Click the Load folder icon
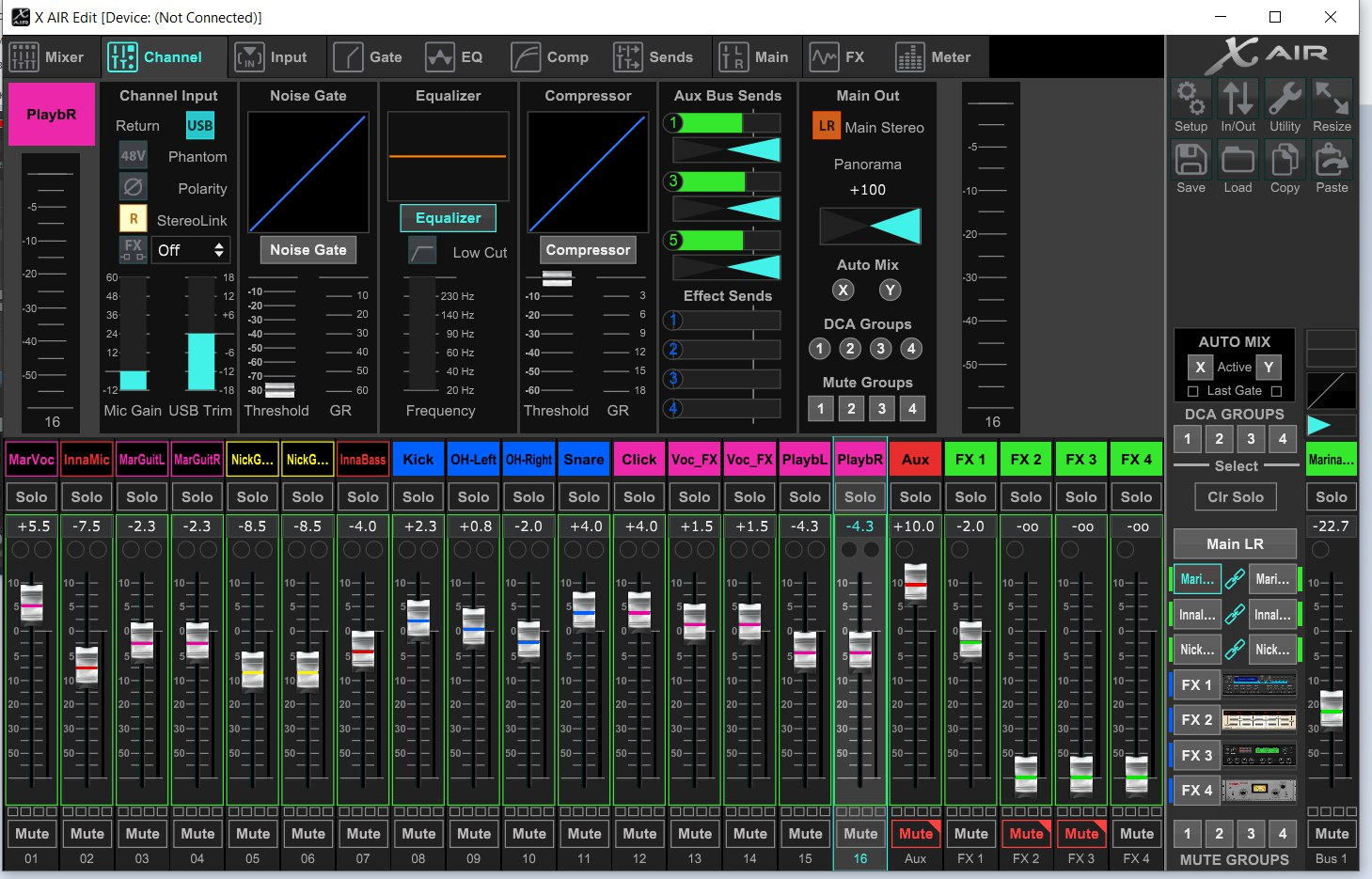Screen dimensions: 1372x879 tap(1238, 161)
